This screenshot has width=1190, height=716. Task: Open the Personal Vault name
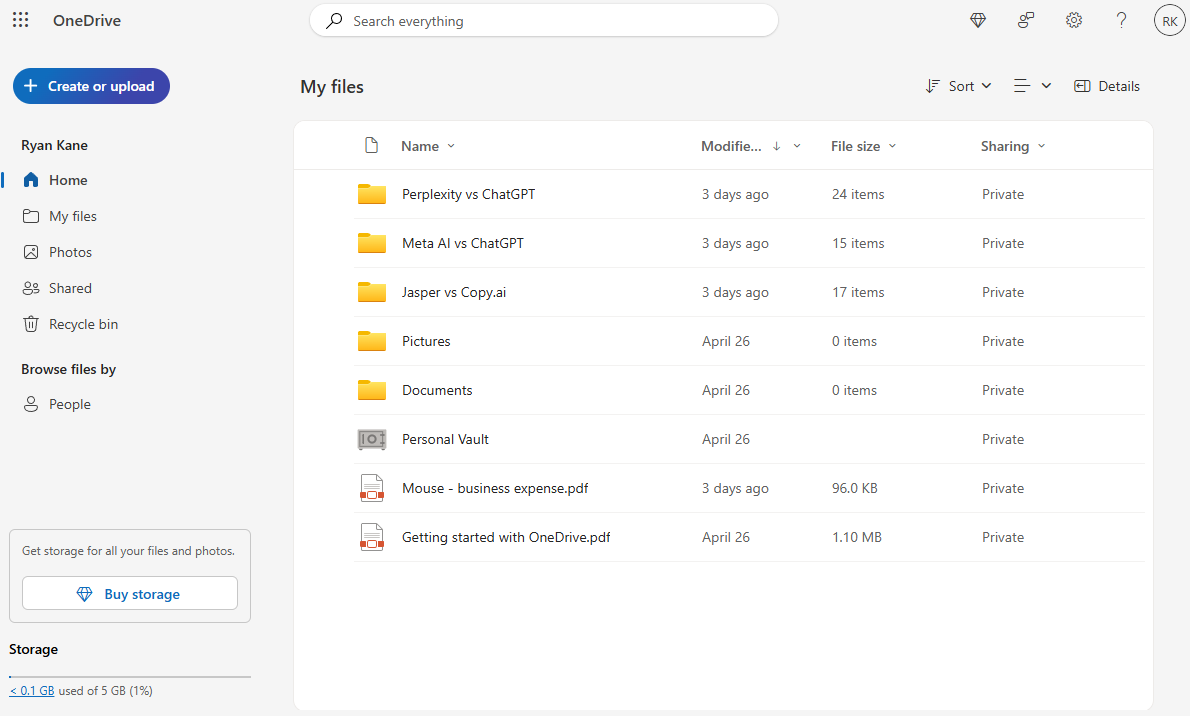click(445, 439)
